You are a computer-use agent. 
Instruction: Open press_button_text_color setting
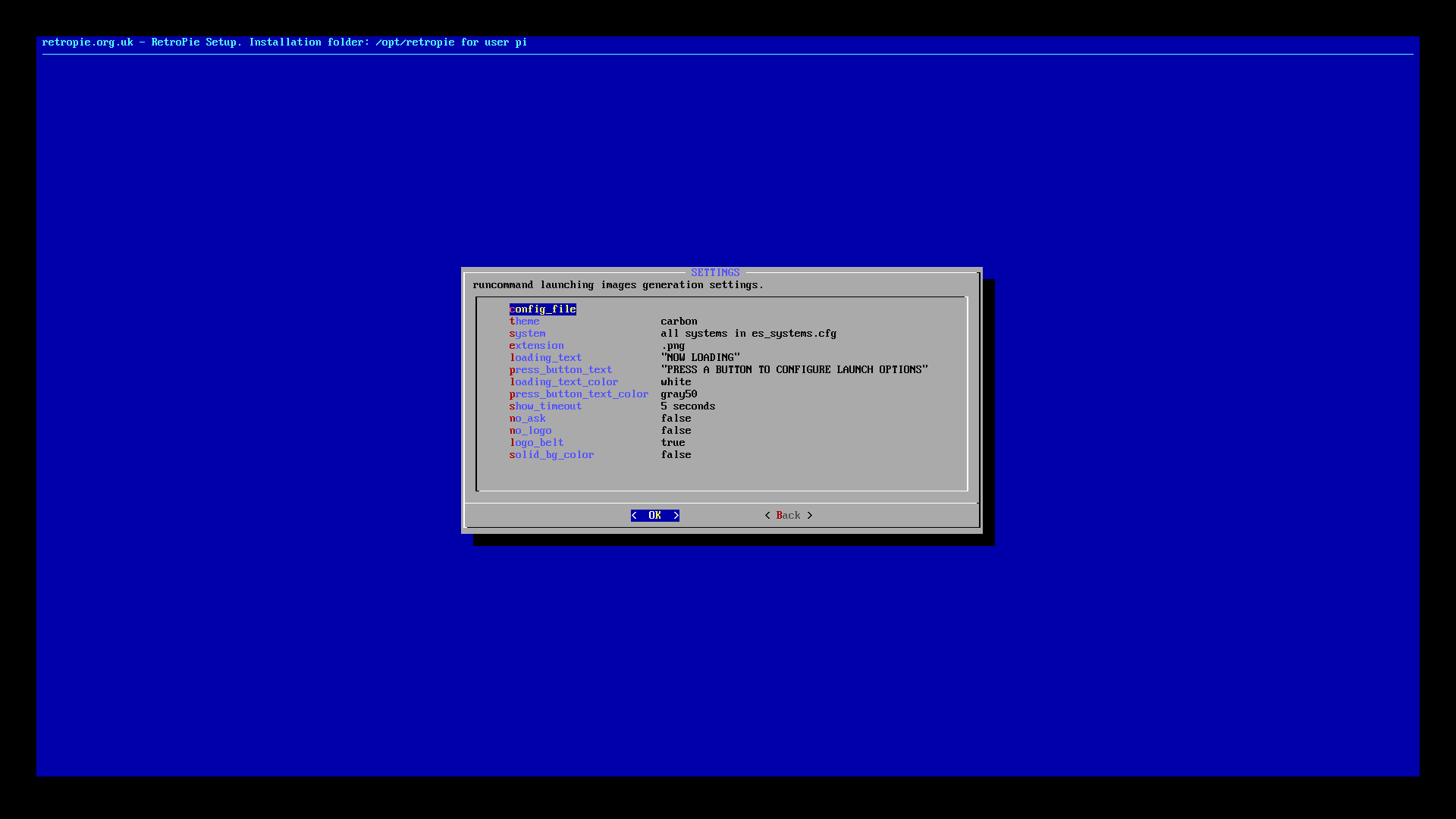pyautogui.click(x=579, y=394)
